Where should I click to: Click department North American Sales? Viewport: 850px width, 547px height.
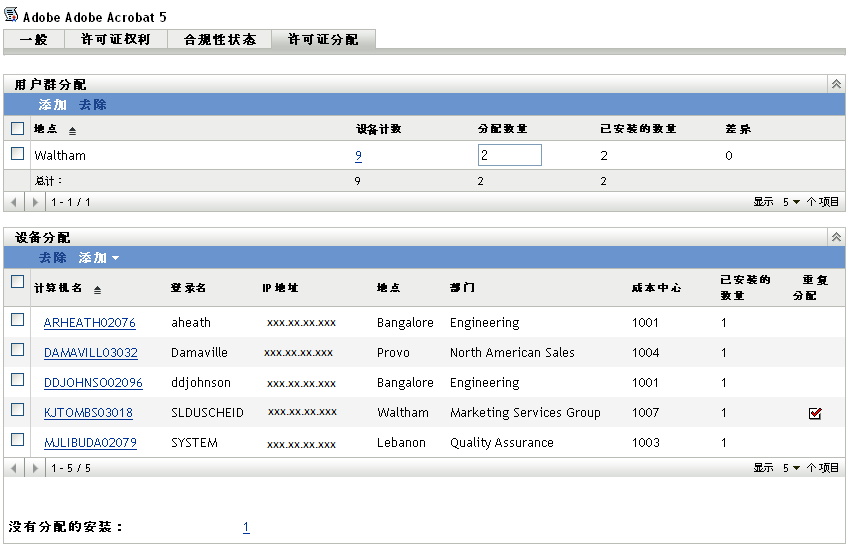[x=512, y=352]
